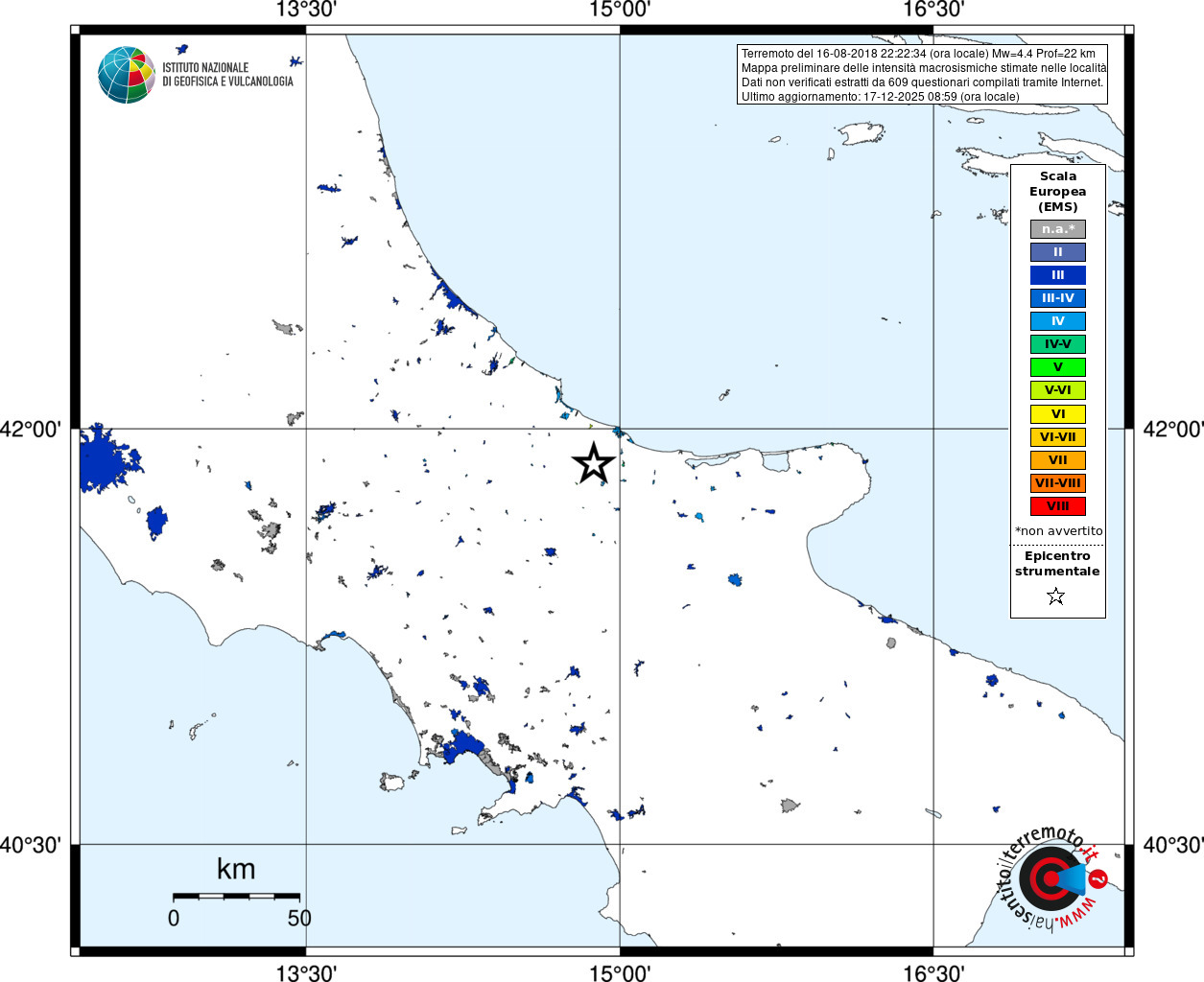Click the bottom 13°30' longitude label
This screenshot has width=1204, height=982.
pos(306,973)
